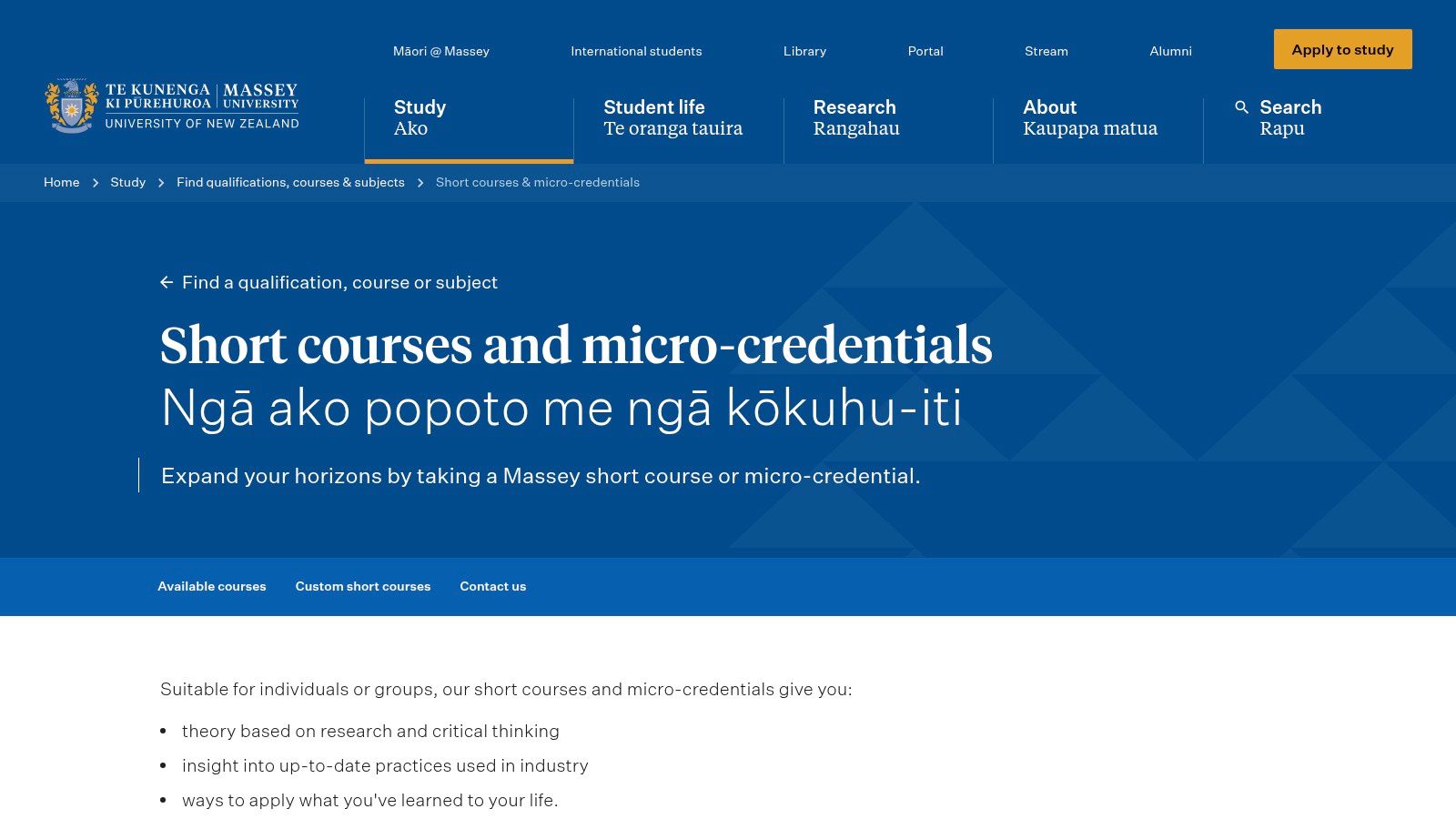Select the Available courses tab

click(x=212, y=587)
